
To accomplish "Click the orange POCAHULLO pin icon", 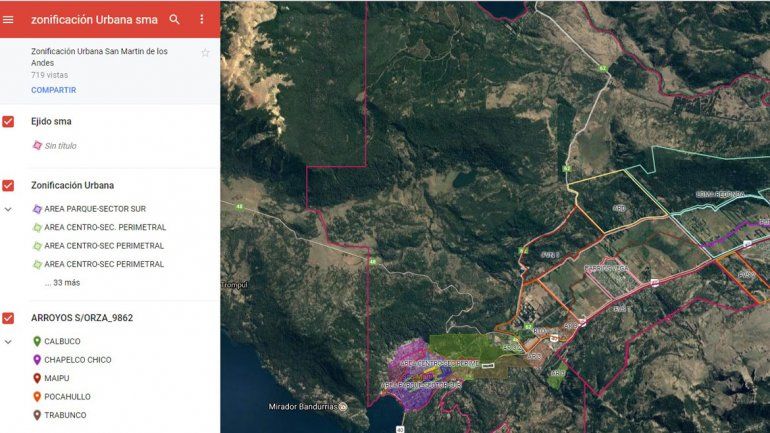I will (x=37, y=397).
